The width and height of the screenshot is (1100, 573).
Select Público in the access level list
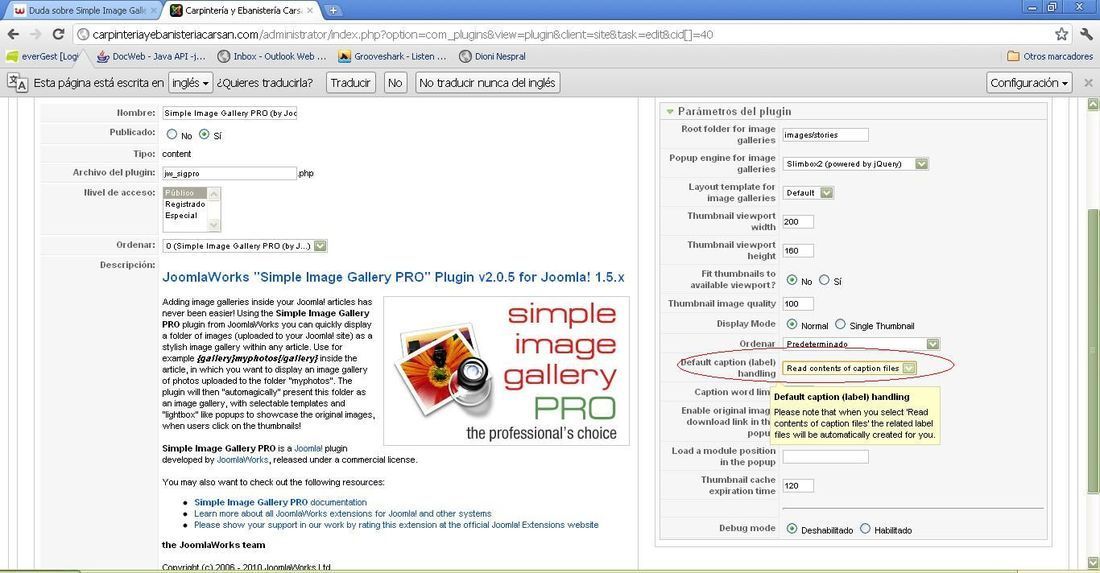pyautogui.click(x=185, y=193)
